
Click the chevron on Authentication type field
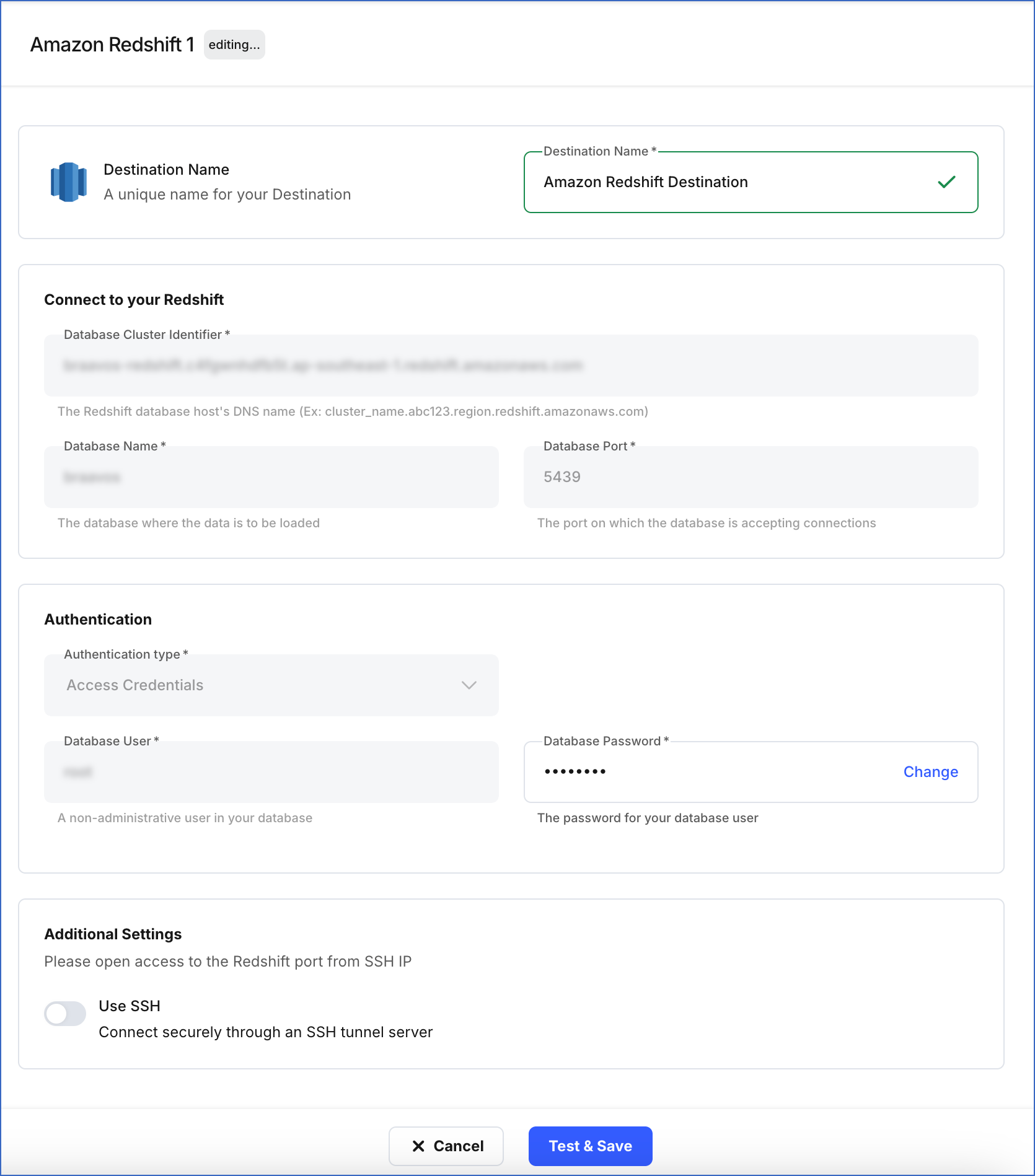(x=469, y=685)
